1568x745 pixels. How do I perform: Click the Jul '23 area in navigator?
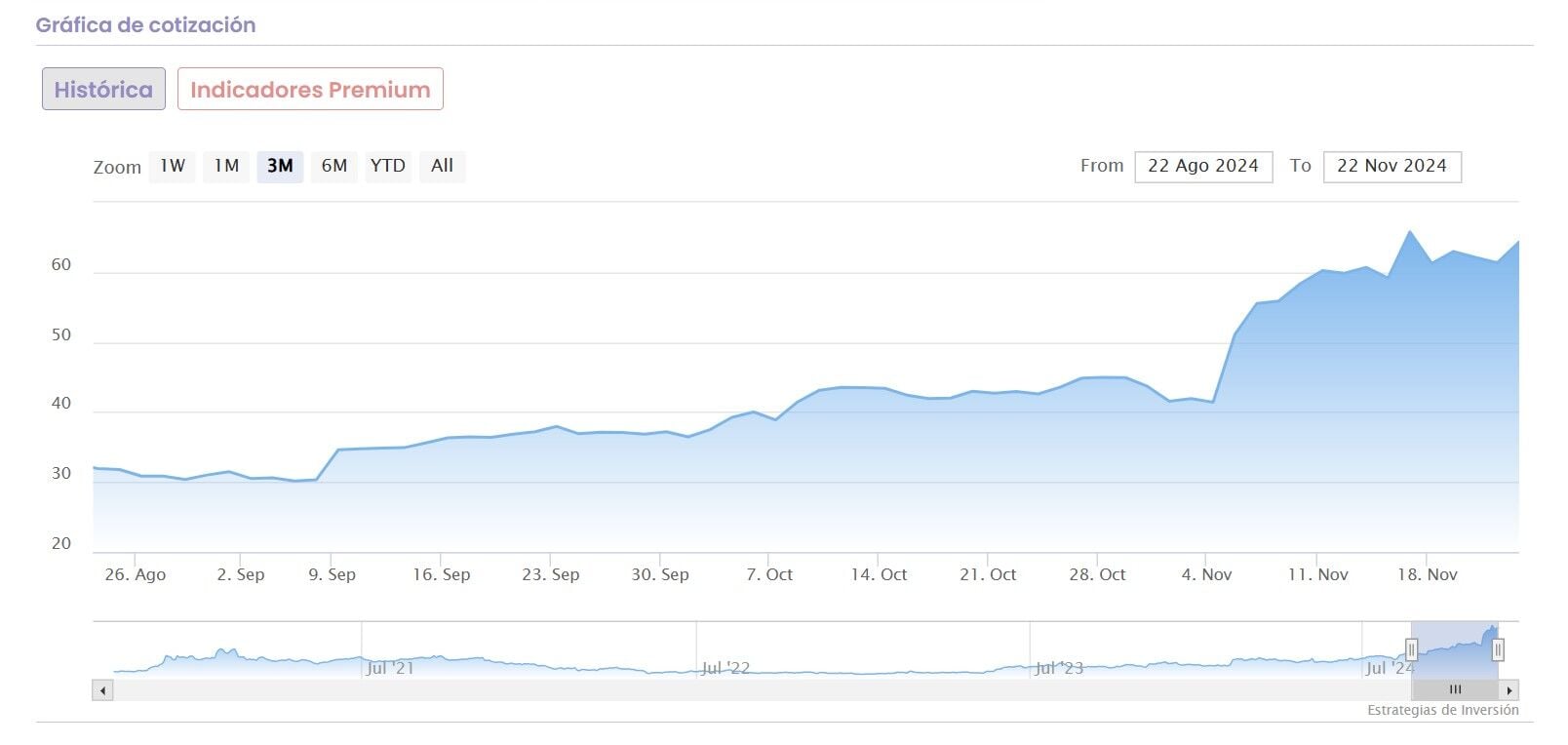tap(1059, 668)
